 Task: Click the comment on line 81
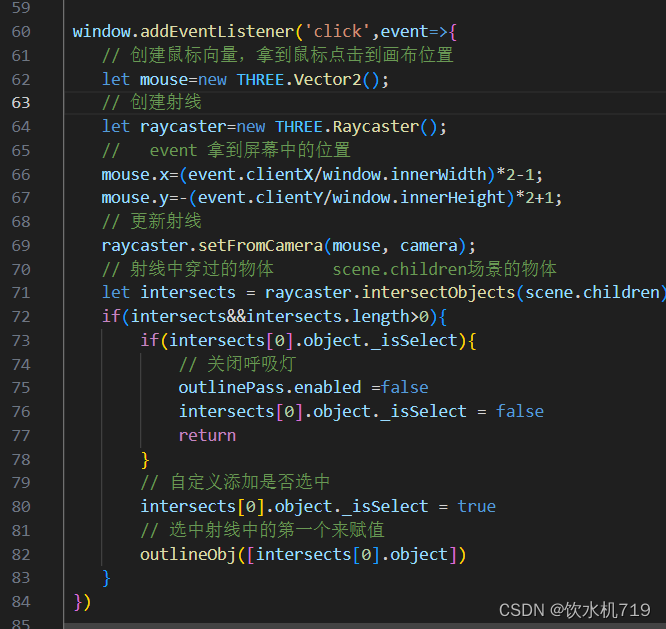tap(262, 530)
